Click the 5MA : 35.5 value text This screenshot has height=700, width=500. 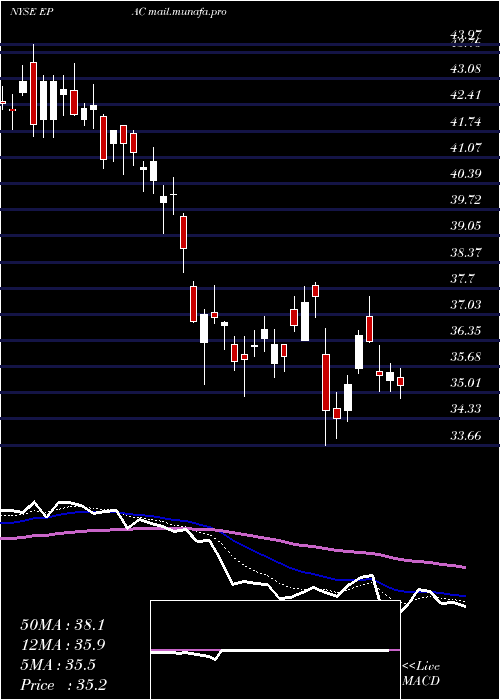(x=58, y=665)
